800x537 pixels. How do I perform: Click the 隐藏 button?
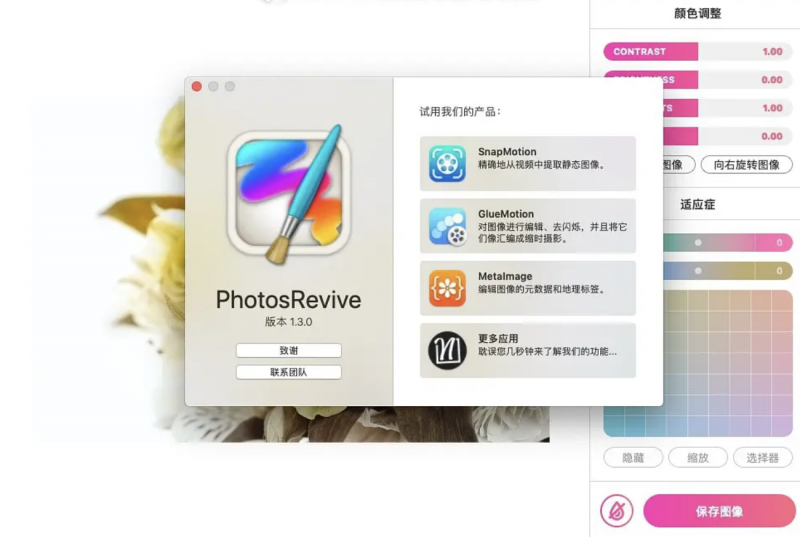coord(633,457)
